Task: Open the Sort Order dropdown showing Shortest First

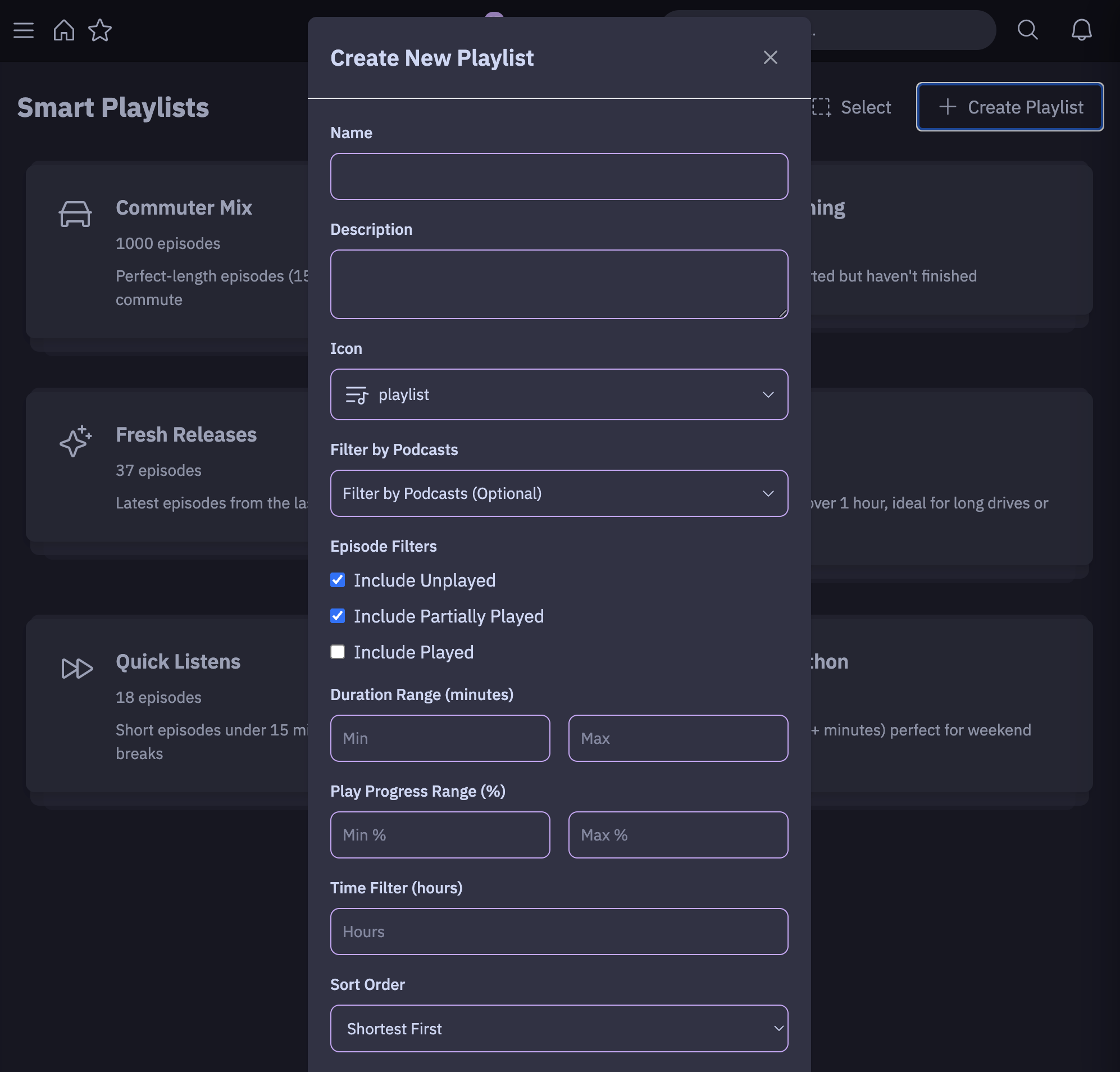Action: (x=559, y=1029)
